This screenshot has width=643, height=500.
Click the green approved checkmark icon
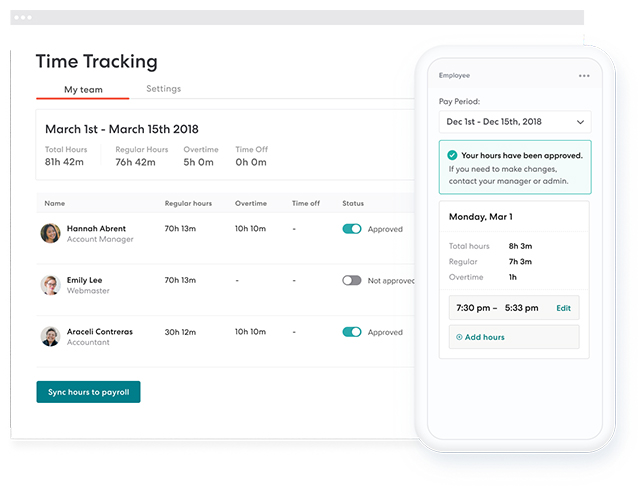(x=452, y=156)
